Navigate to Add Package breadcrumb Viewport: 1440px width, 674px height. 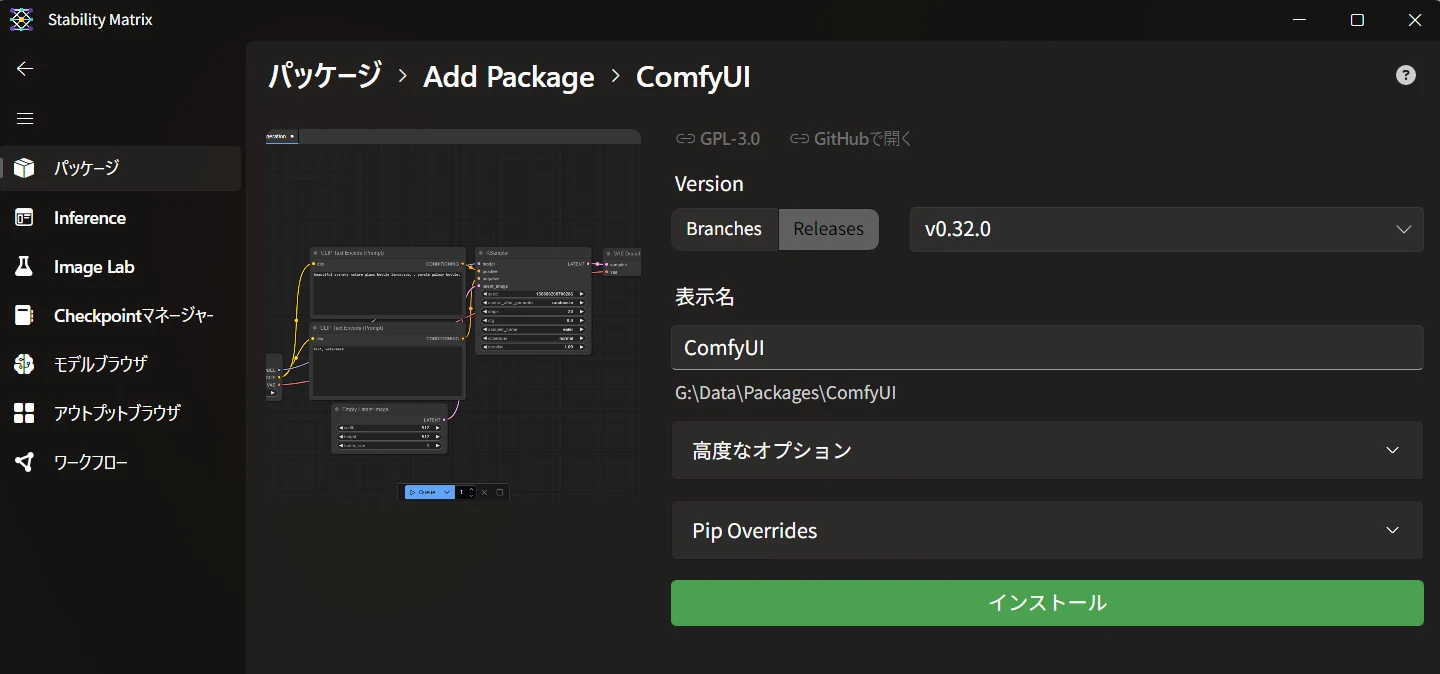click(x=509, y=77)
